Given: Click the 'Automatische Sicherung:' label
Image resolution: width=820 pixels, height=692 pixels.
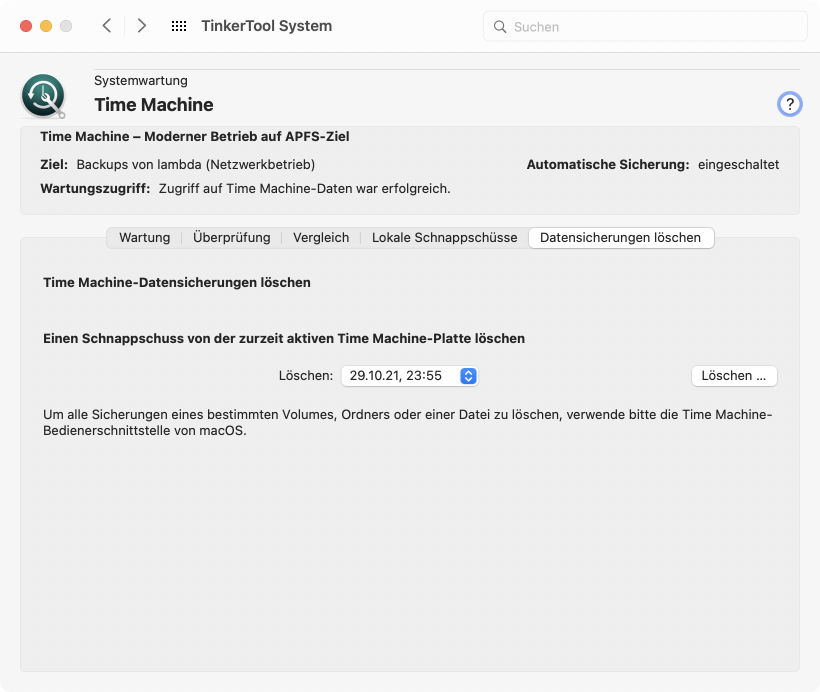Looking at the screenshot, I should coord(608,164).
